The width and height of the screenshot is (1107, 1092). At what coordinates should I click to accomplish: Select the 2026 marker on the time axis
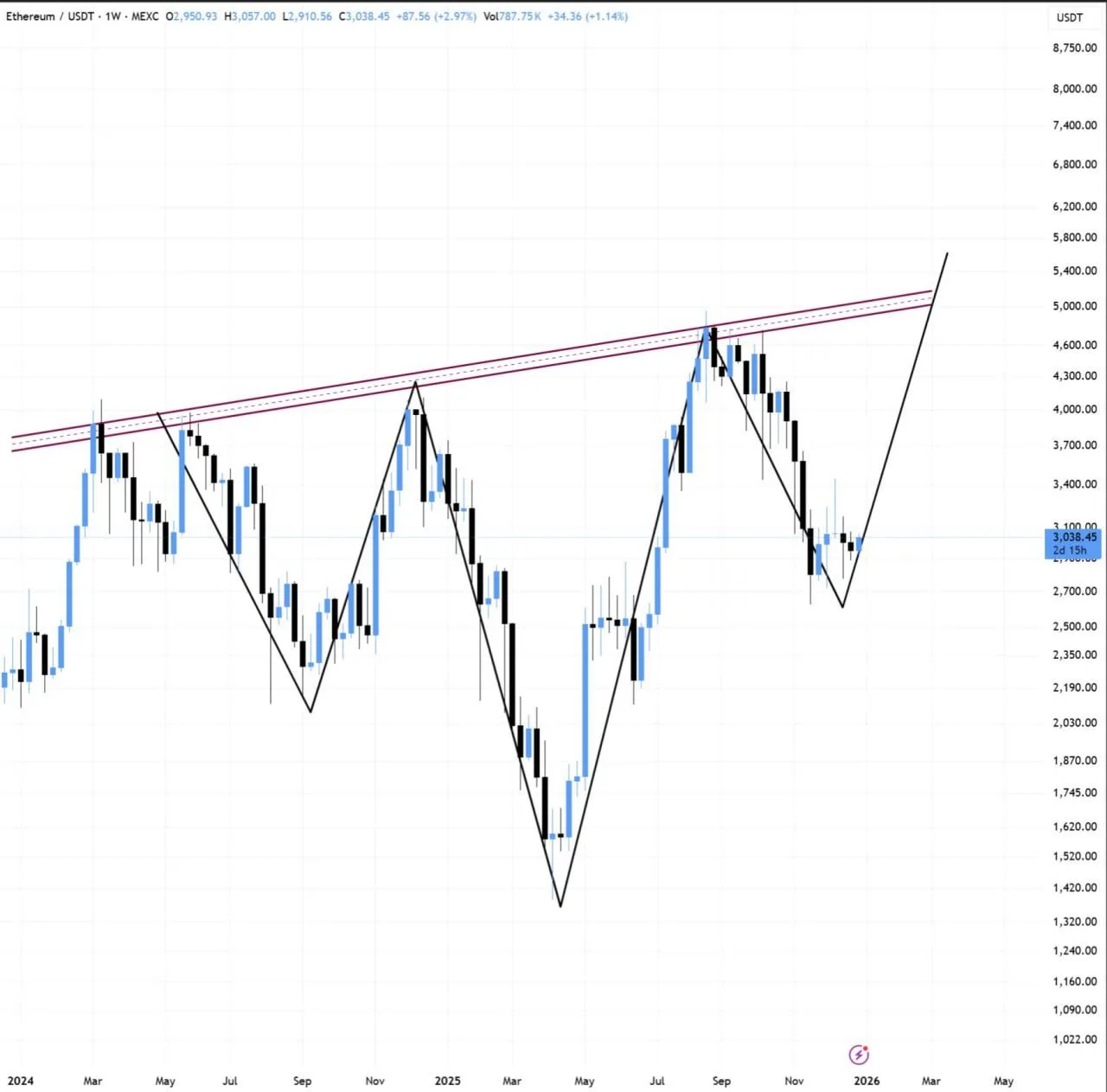(867, 1081)
